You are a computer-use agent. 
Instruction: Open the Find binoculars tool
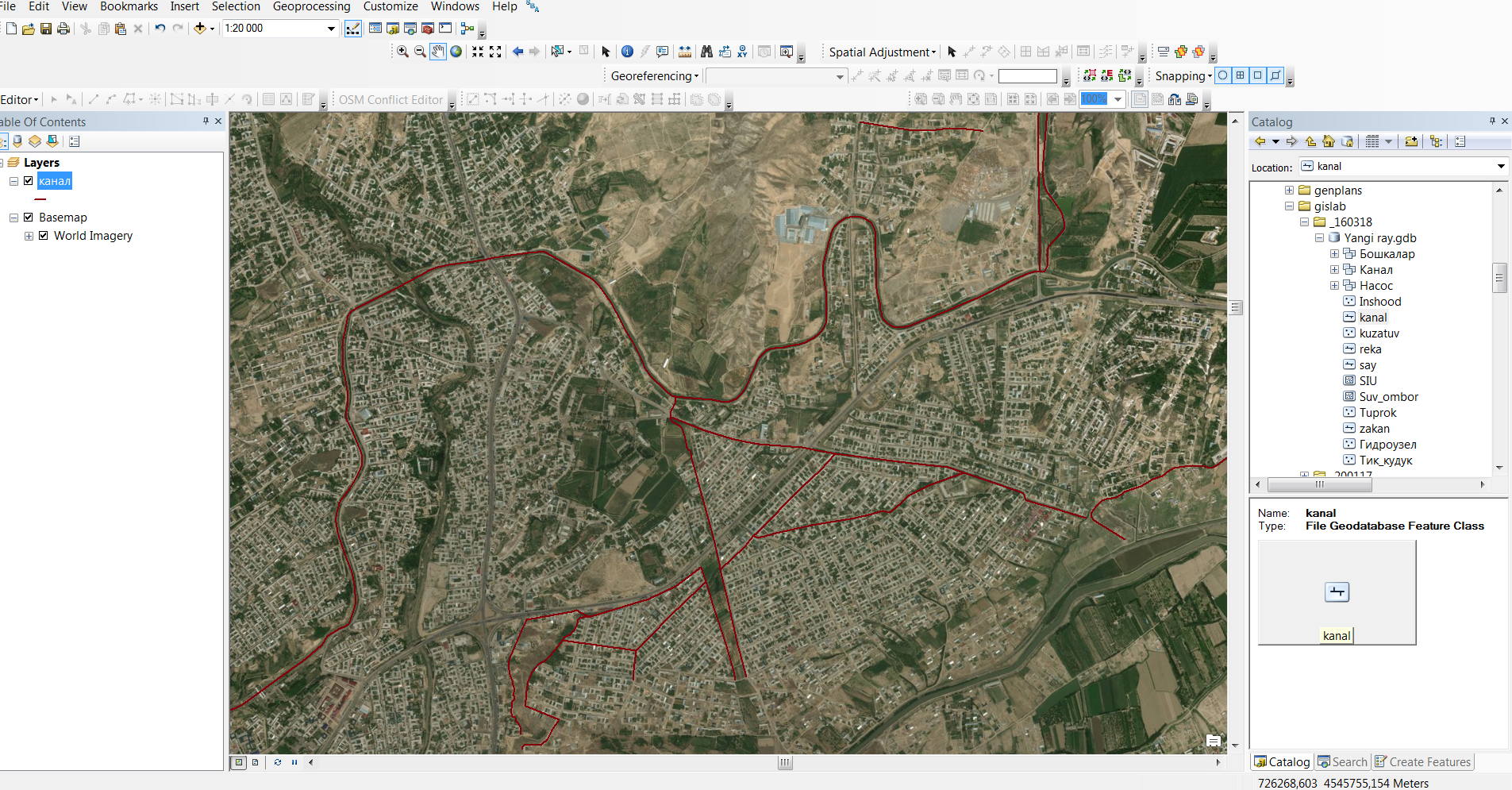[x=706, y=52]
